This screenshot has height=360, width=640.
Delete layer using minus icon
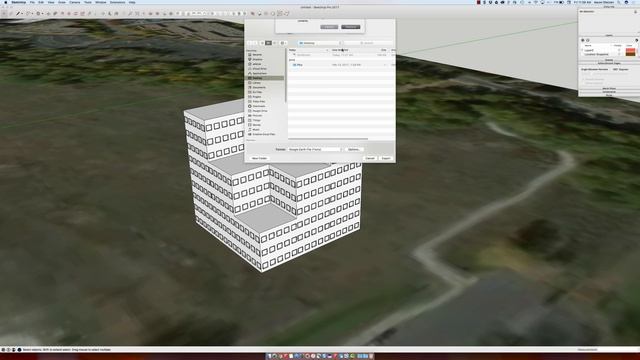(x=588, y=40)
